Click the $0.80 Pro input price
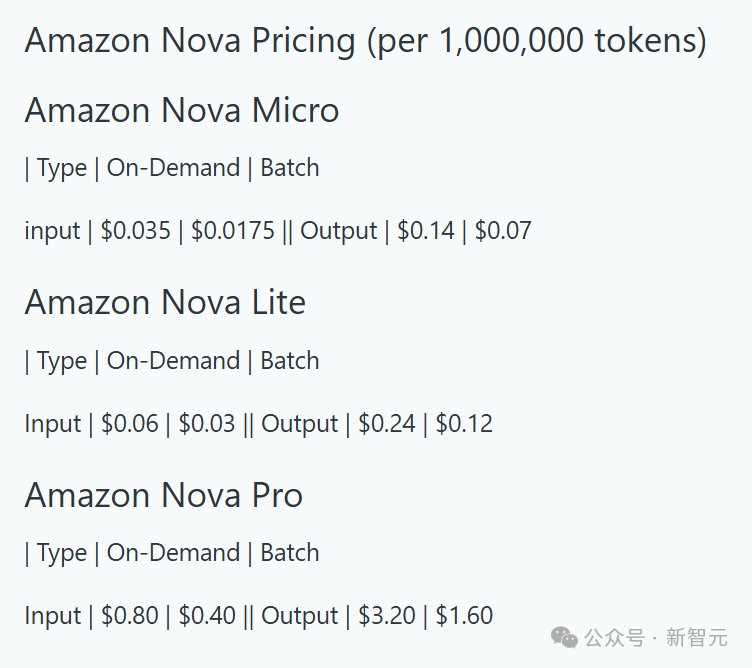Screen dimensions: 752x668 (x=129, y=615)
